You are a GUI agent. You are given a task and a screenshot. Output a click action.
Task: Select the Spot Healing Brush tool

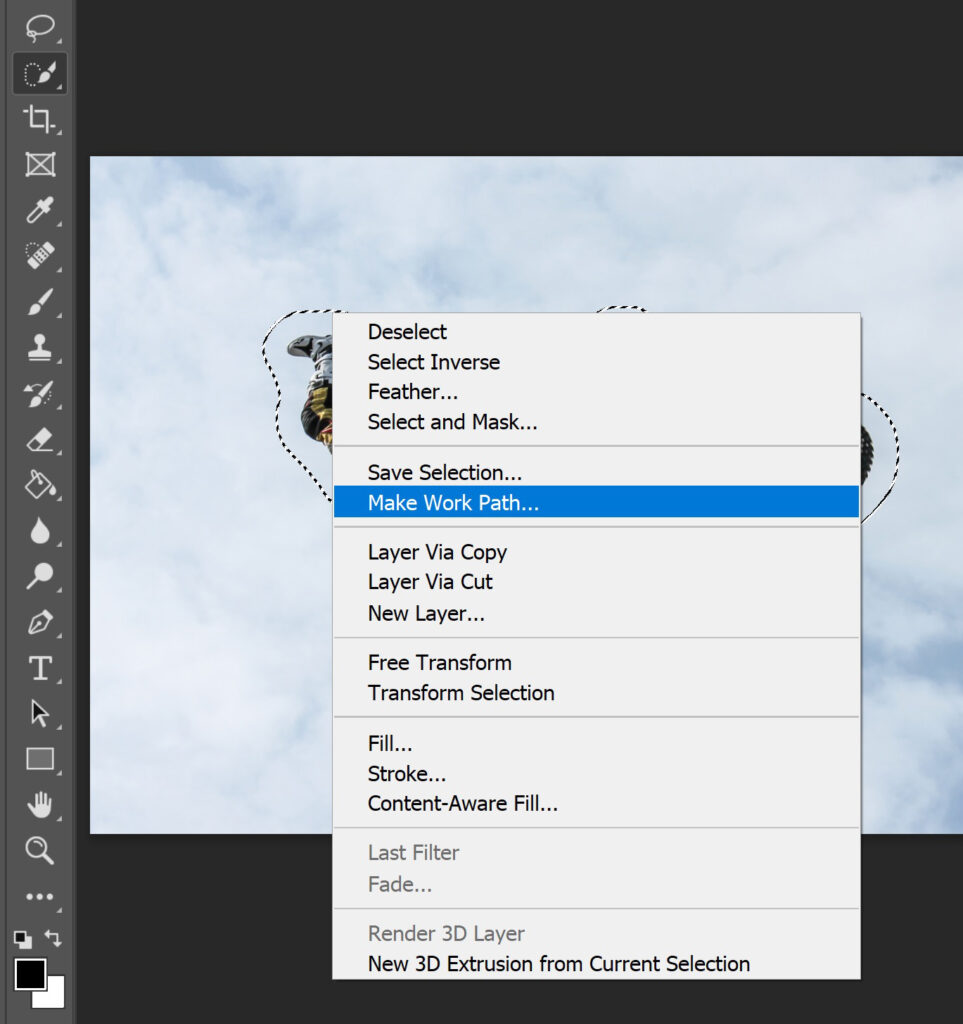coord(40,256)
